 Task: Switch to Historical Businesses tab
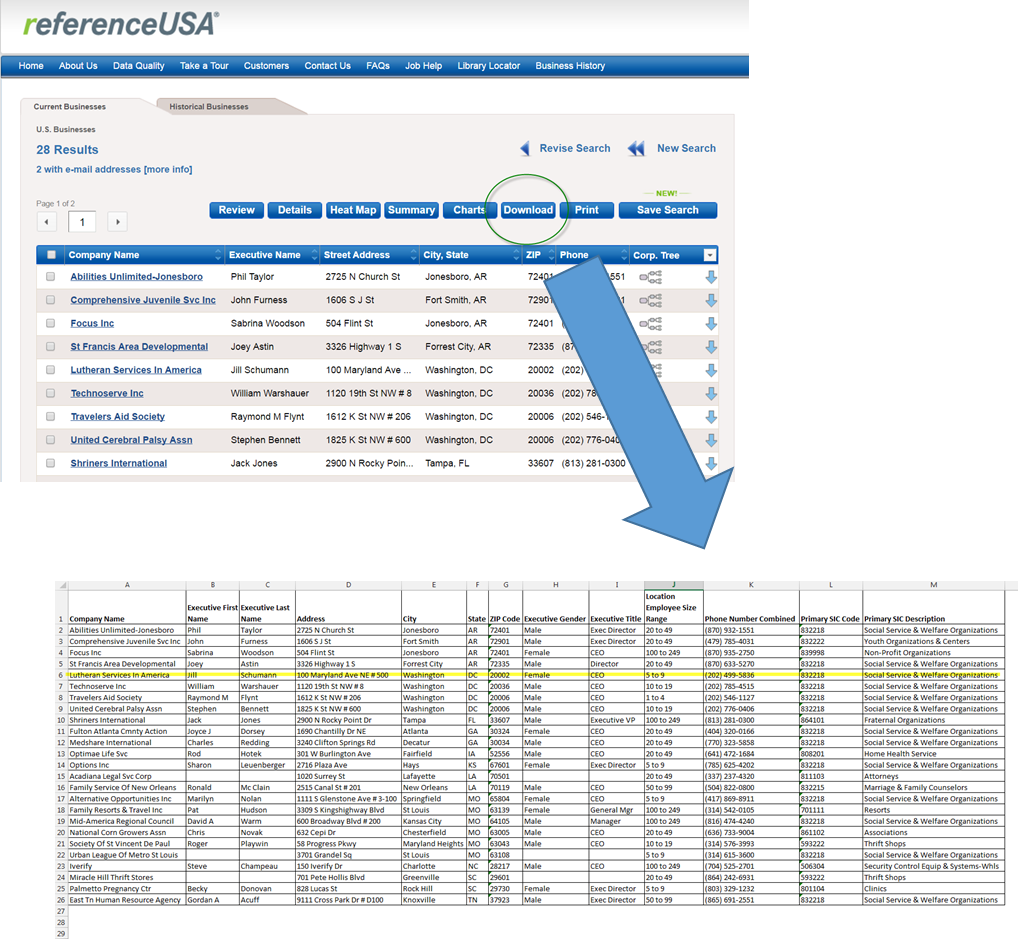coord(209,107)
